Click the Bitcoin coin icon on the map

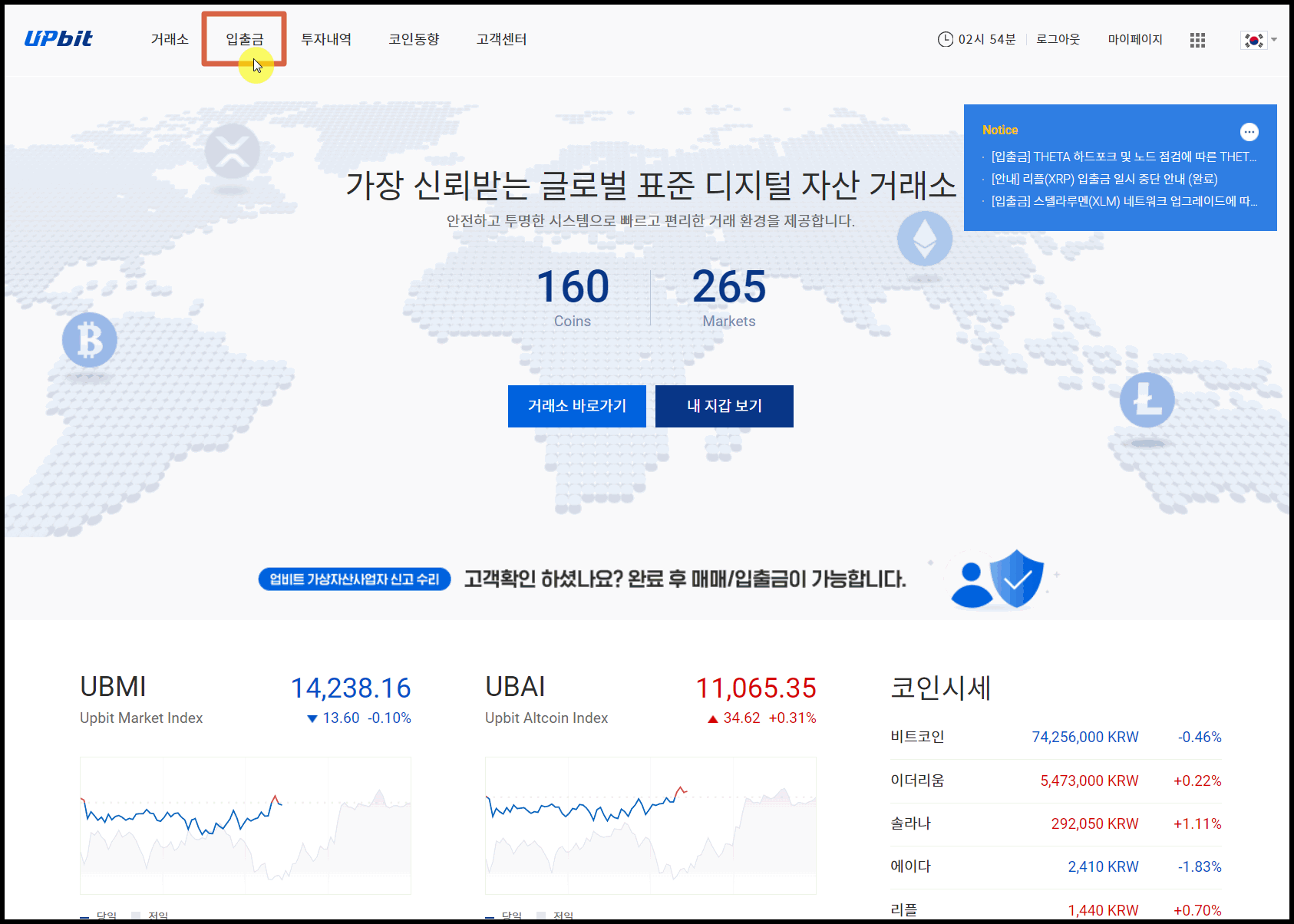(90, 340)
